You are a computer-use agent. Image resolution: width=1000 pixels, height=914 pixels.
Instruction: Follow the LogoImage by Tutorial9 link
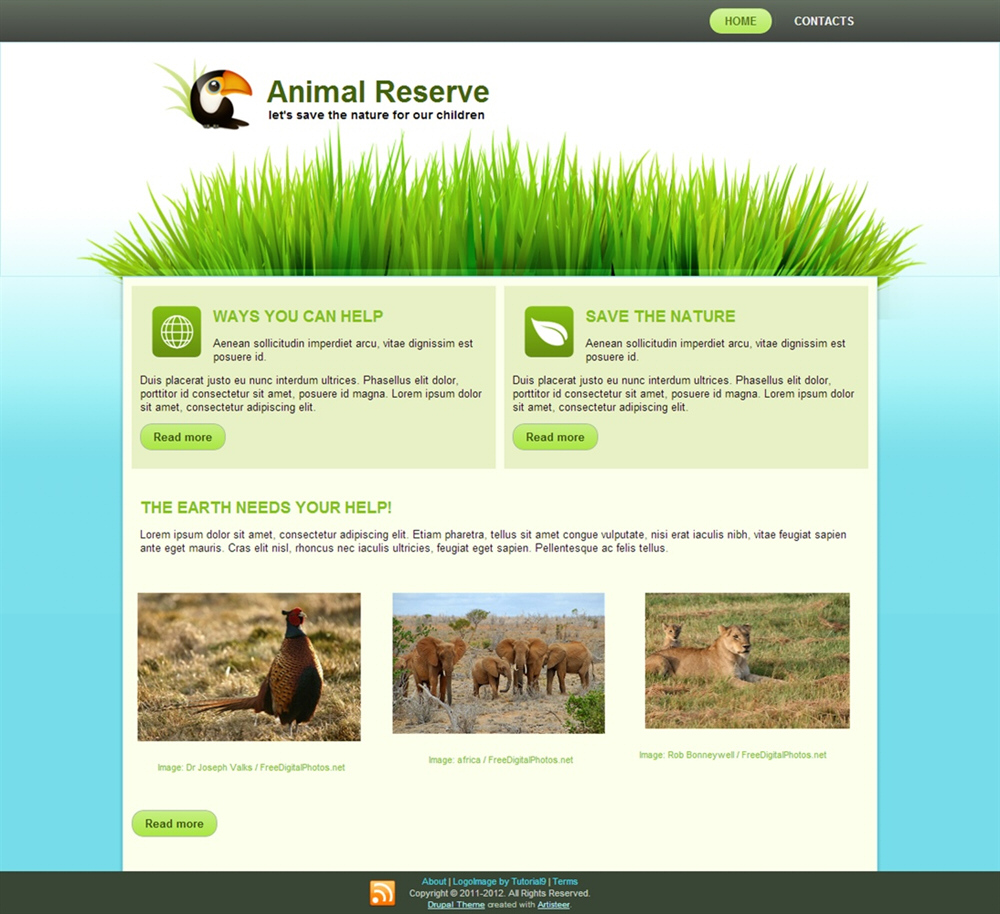point(499,881)
